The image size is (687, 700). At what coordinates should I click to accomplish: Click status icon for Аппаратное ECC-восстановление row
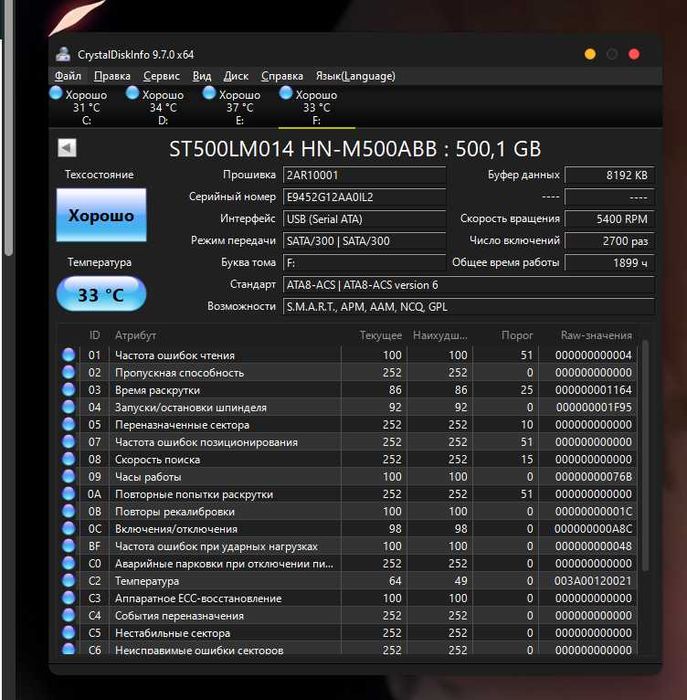click(x=68, y=598)
